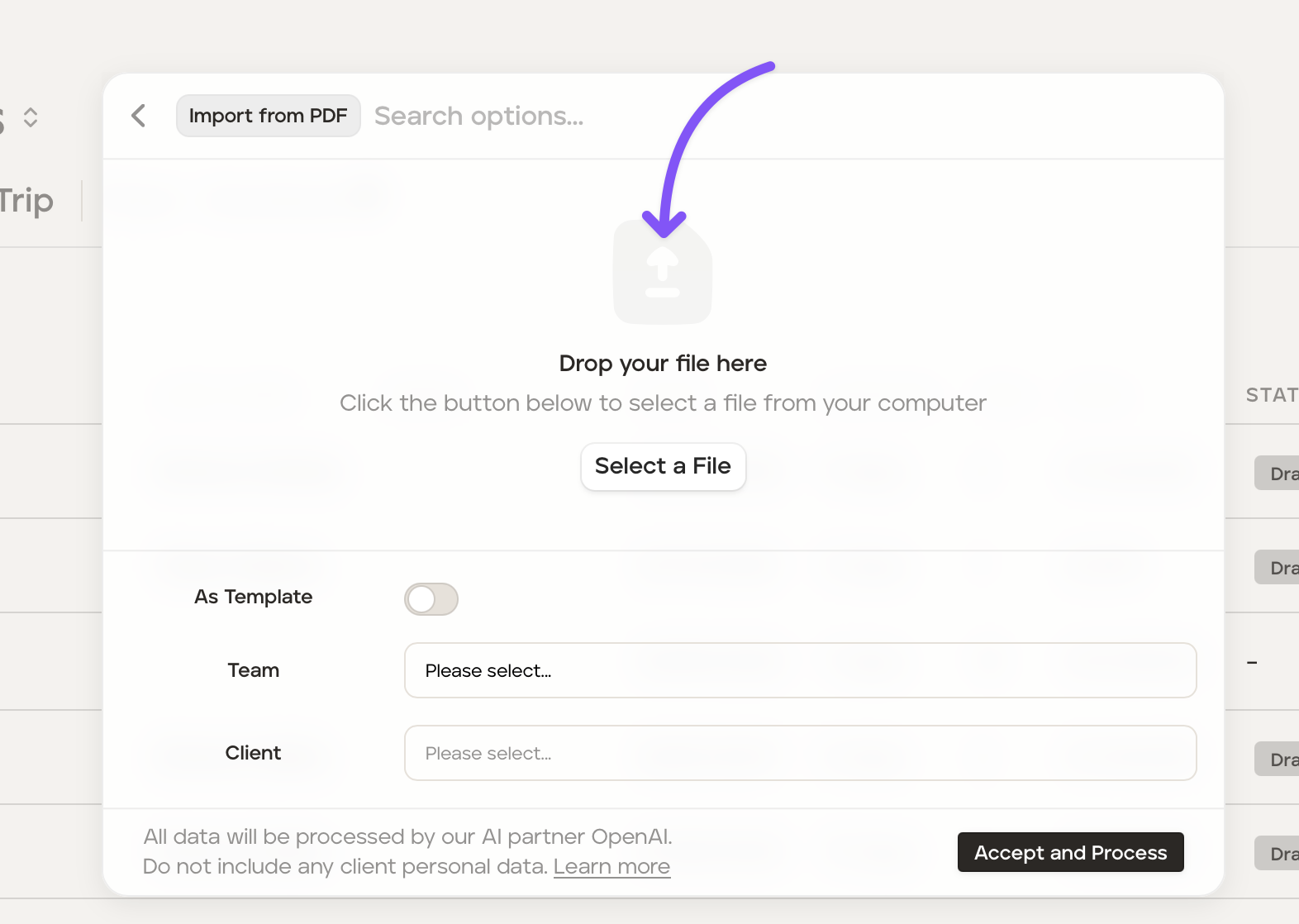Toggle the As Template switch
The width and height of the screenshot is (1299, 924).
coord(431,599)
